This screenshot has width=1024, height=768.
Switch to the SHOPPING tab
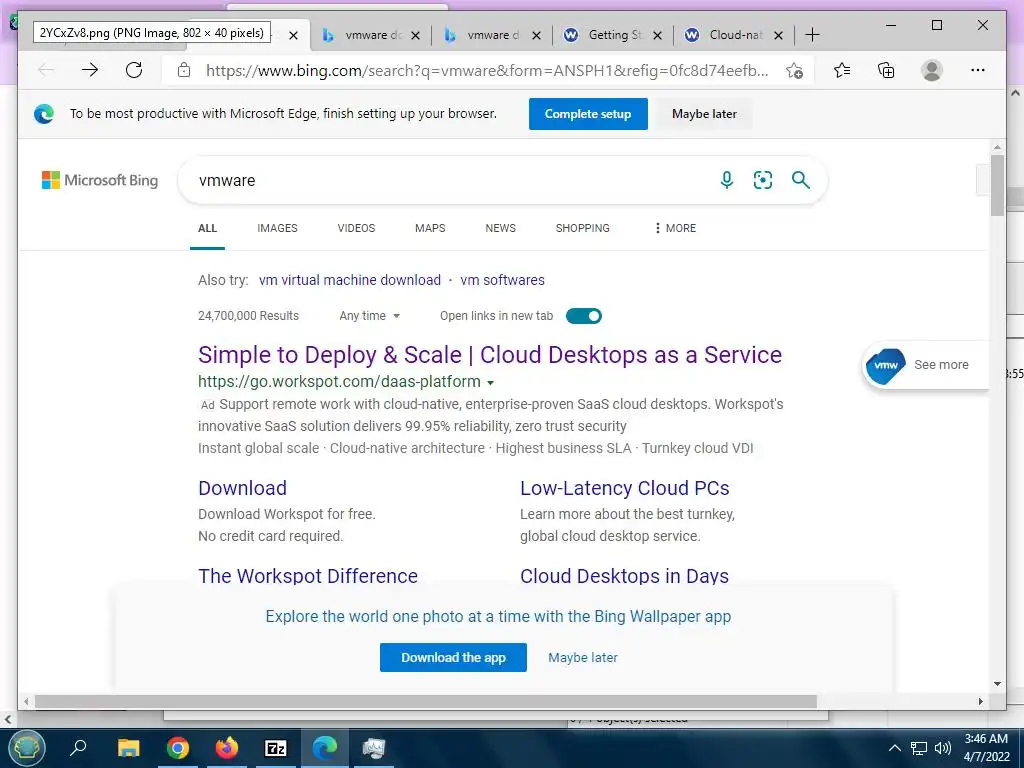click(583, 228)
